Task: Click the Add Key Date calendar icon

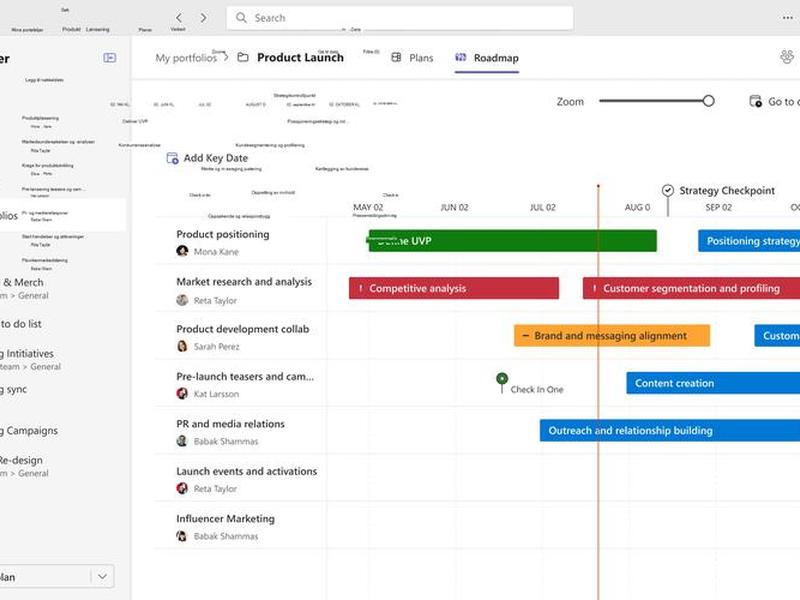Action: pyautogui.click(x=172, y=158)
